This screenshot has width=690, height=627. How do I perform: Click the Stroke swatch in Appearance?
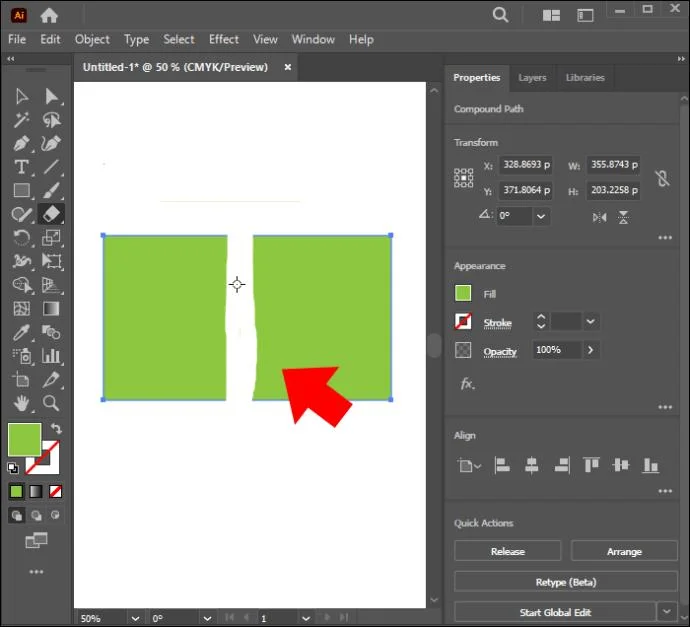click(x=463, y=322)
